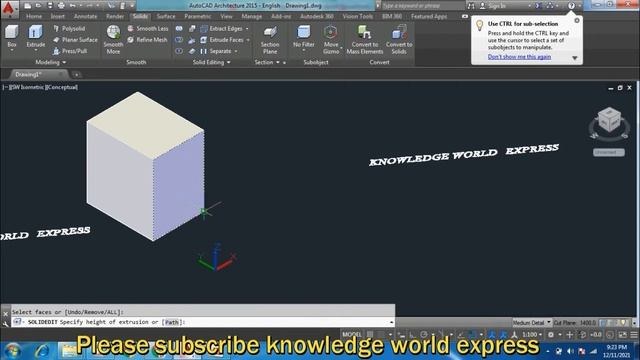
Task: Click the No Filter subobject icon
Action: [x=304, y=32]
